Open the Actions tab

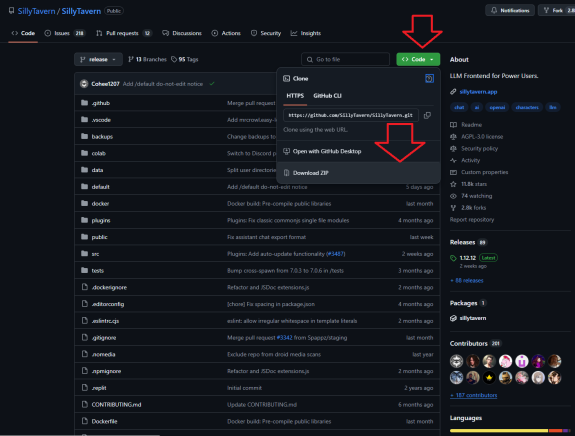pyautogui.click(x=226, y=33)
